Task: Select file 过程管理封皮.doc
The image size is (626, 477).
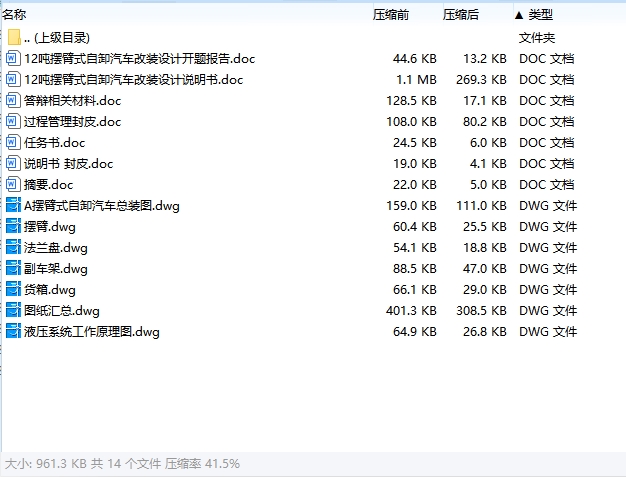Action: pyautogui.click(x=72, y=121)
